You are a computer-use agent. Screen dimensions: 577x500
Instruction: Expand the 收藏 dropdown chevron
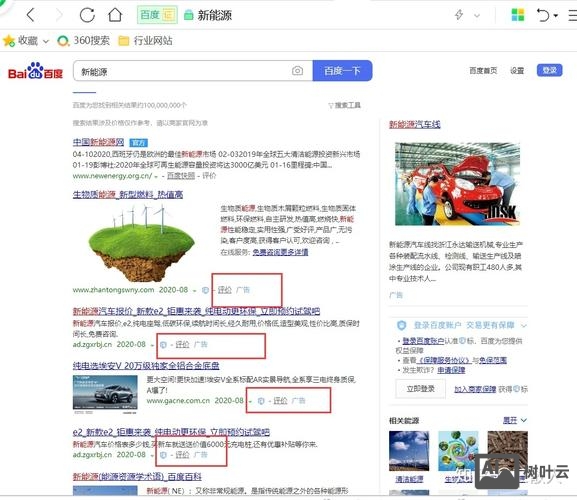(x=46, y=41)
